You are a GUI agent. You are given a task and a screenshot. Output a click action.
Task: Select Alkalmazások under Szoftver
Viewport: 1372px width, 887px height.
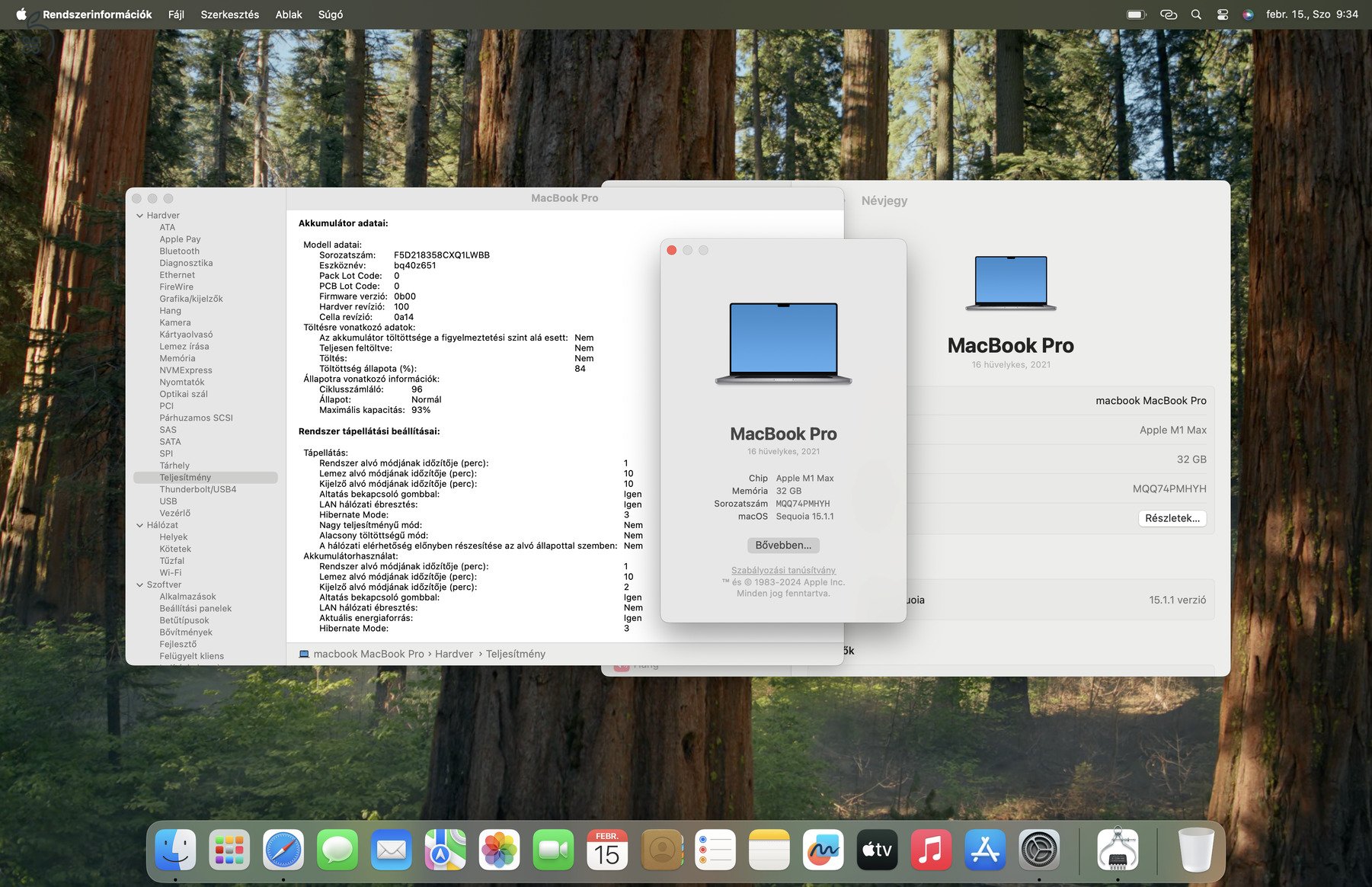(x=187, y=597)
